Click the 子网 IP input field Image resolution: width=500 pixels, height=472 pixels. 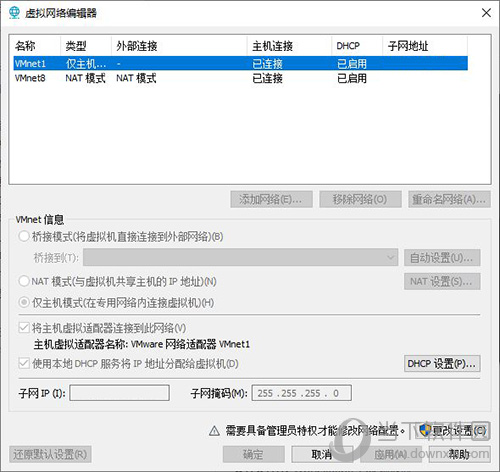click(119, 393)
